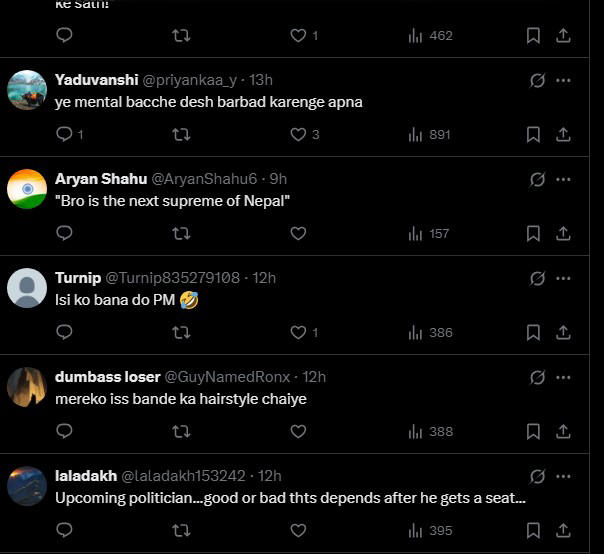604x554 pixels.
Task: Click Turnip's default profile avatar
Action: (27, 288)
